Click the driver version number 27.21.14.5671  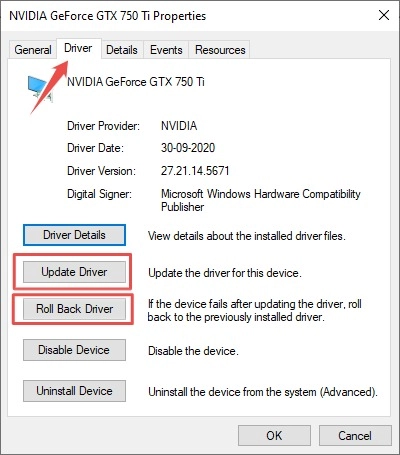pyautogui.click(x=195, y=171)
